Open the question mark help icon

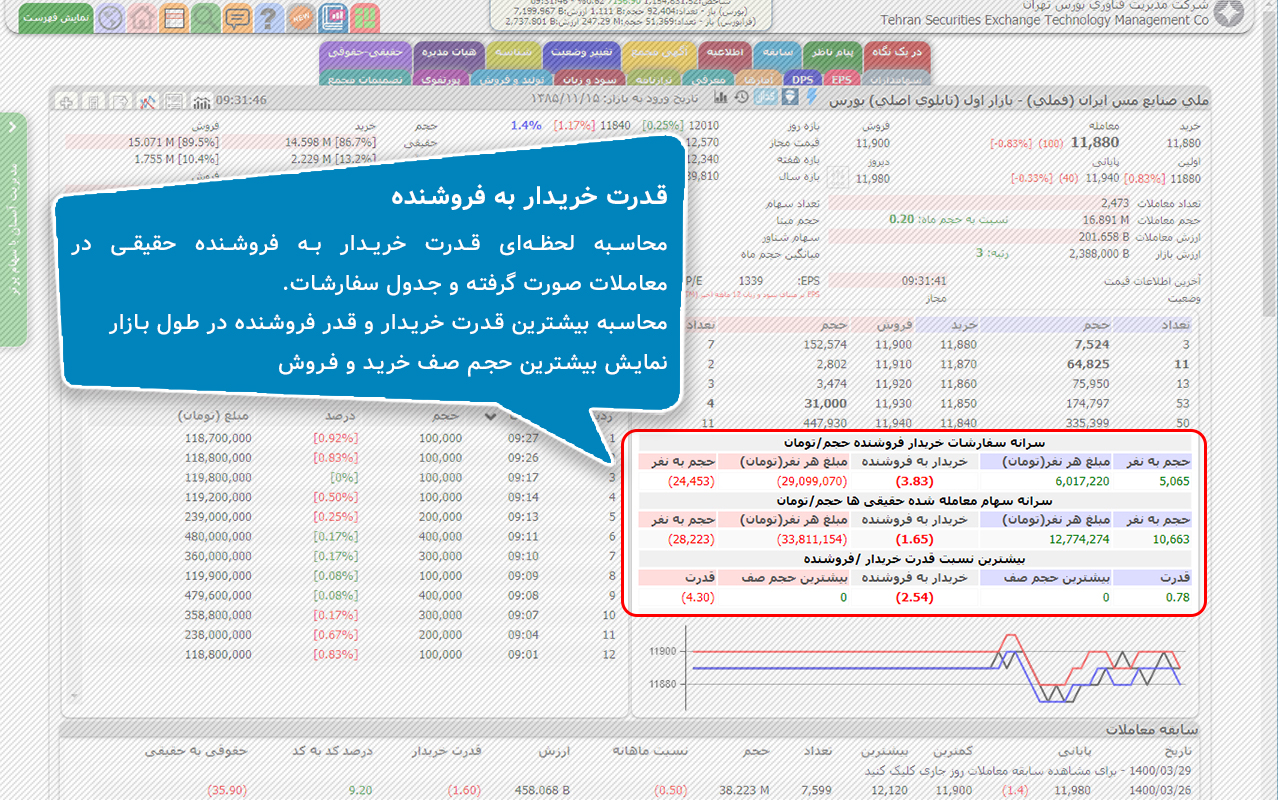tap(268, 17)
